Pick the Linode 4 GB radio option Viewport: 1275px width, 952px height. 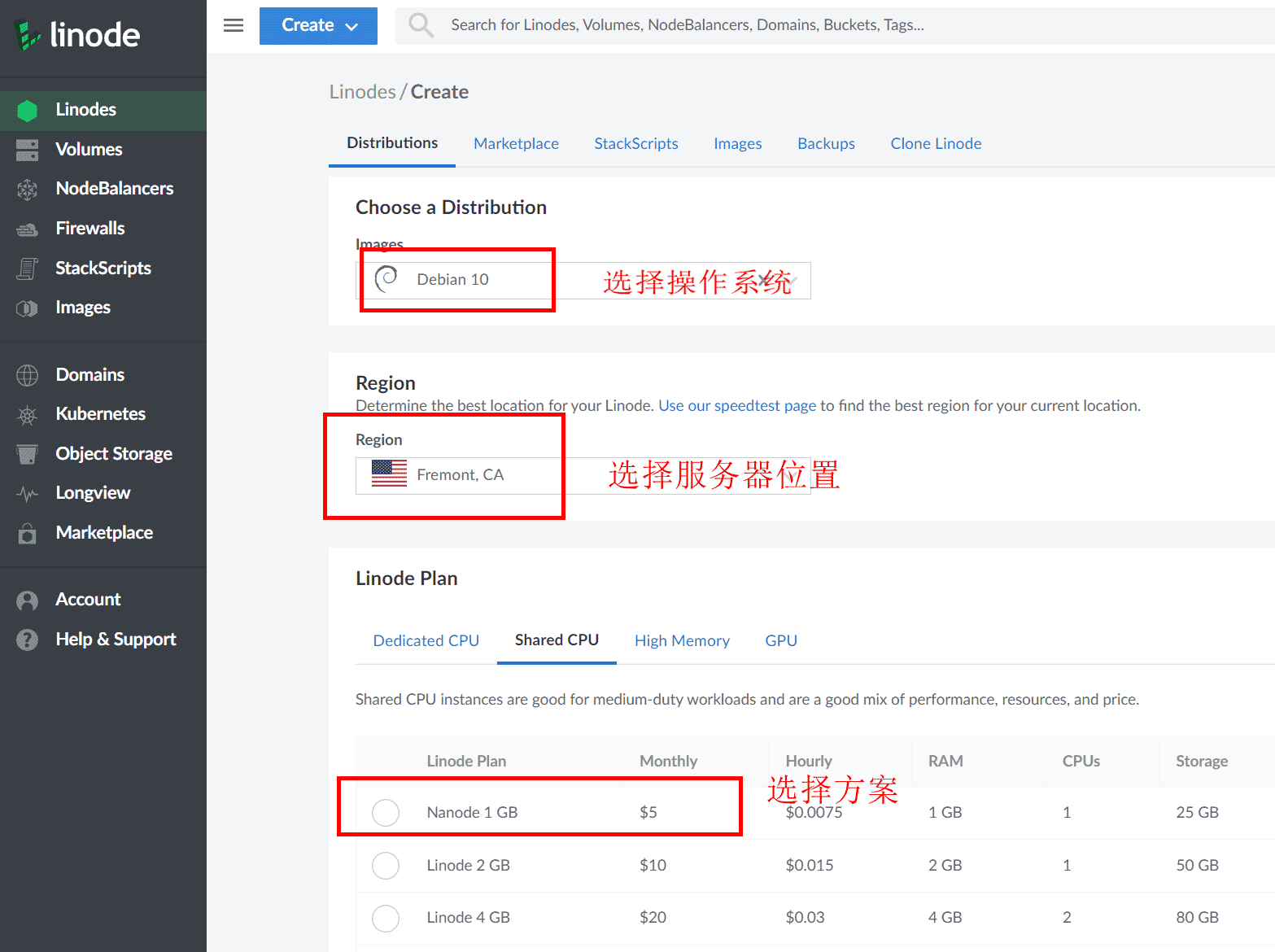tap(385, 918)
